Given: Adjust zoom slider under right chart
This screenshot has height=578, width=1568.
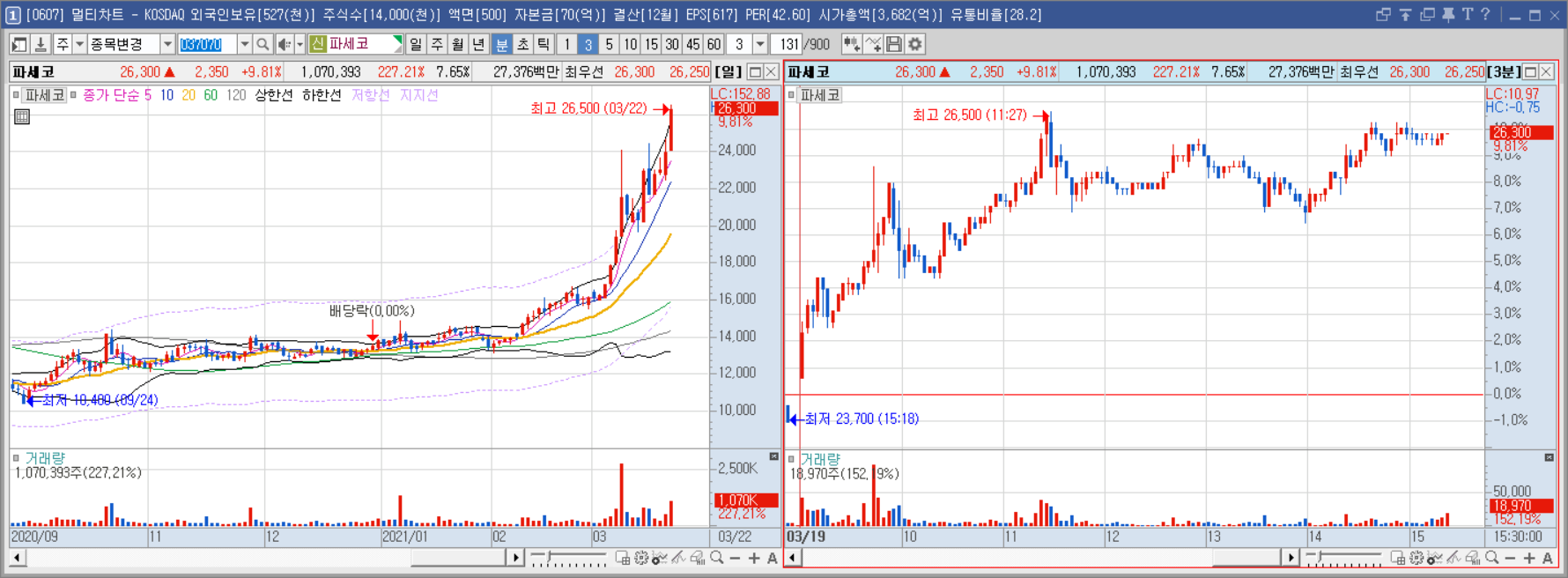Looking at the screenshot, I should [1343, 558].
